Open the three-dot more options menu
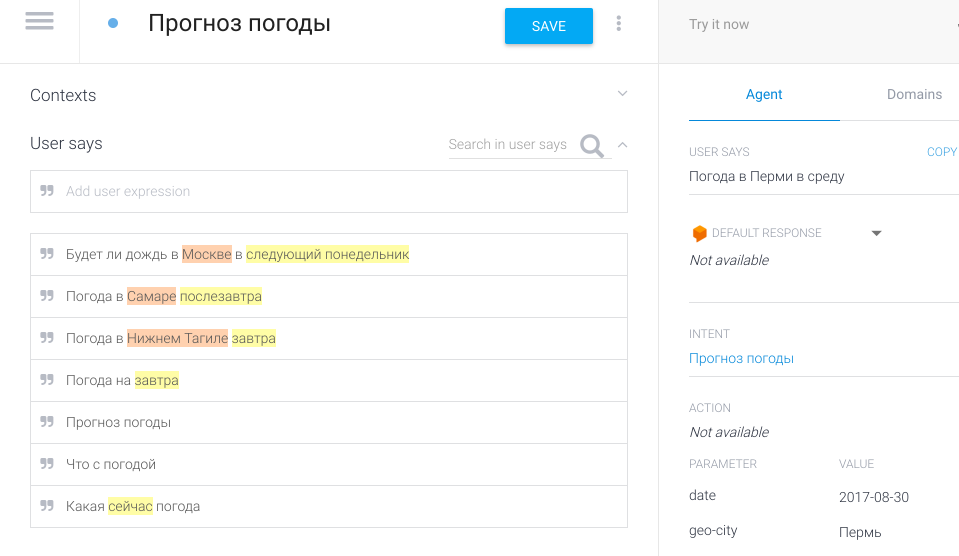The height and width of the screenshot is (556, 959). pyautogui.click(x=619, y=24)
